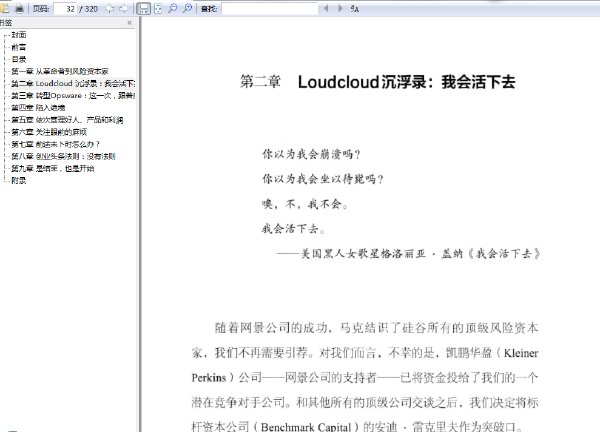
Task: Toggle match case search option
Action: pos(354,8)
